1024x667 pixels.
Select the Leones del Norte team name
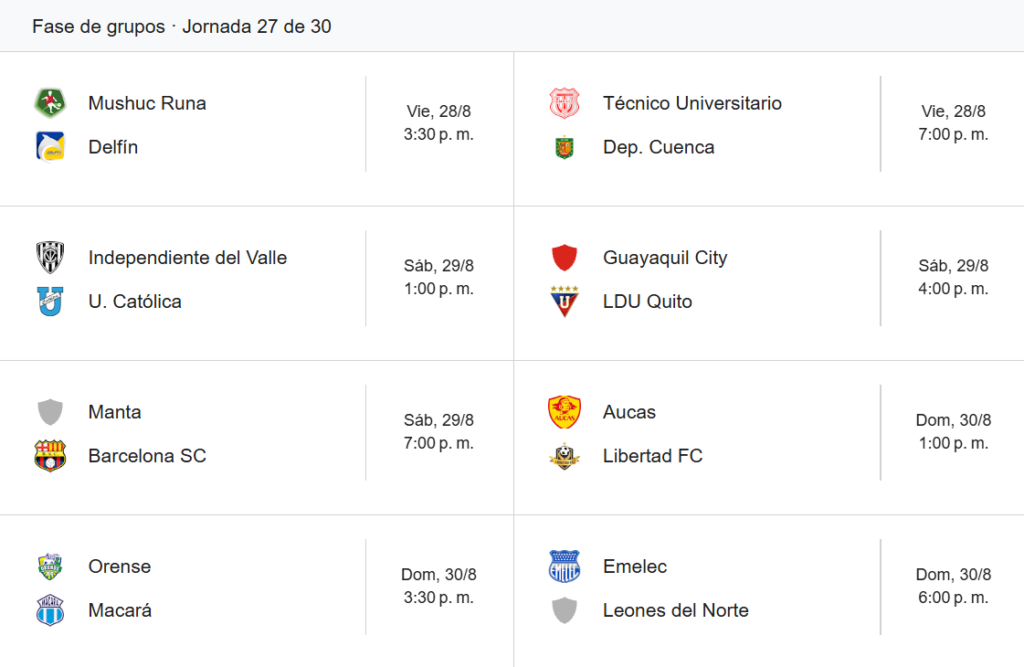(675, 610)
